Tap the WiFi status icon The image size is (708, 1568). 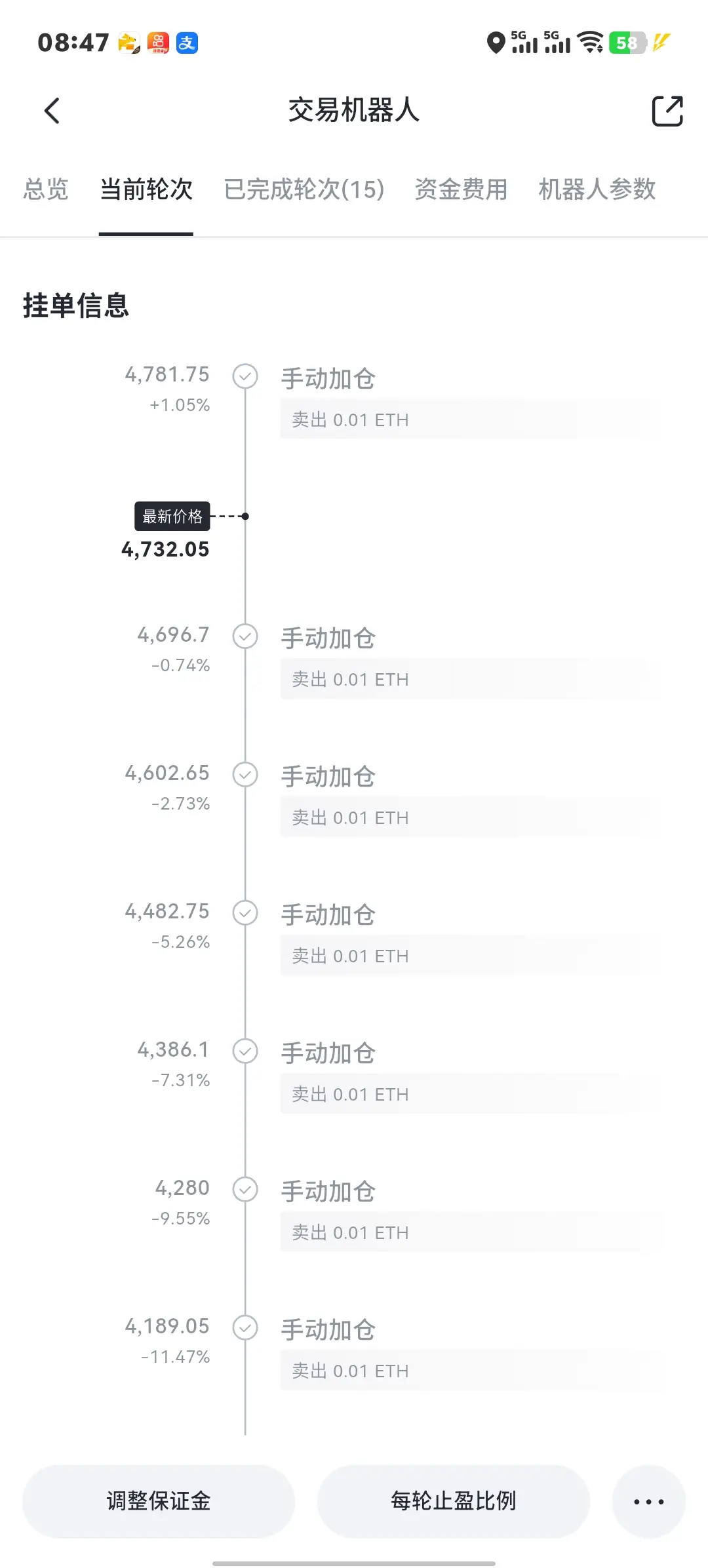click(591, 43)
